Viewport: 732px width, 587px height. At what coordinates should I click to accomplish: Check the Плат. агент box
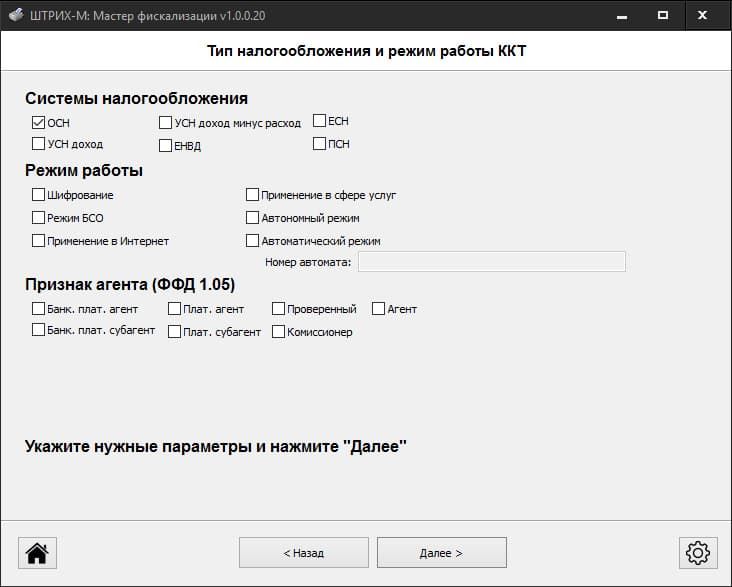coord(174,308)
